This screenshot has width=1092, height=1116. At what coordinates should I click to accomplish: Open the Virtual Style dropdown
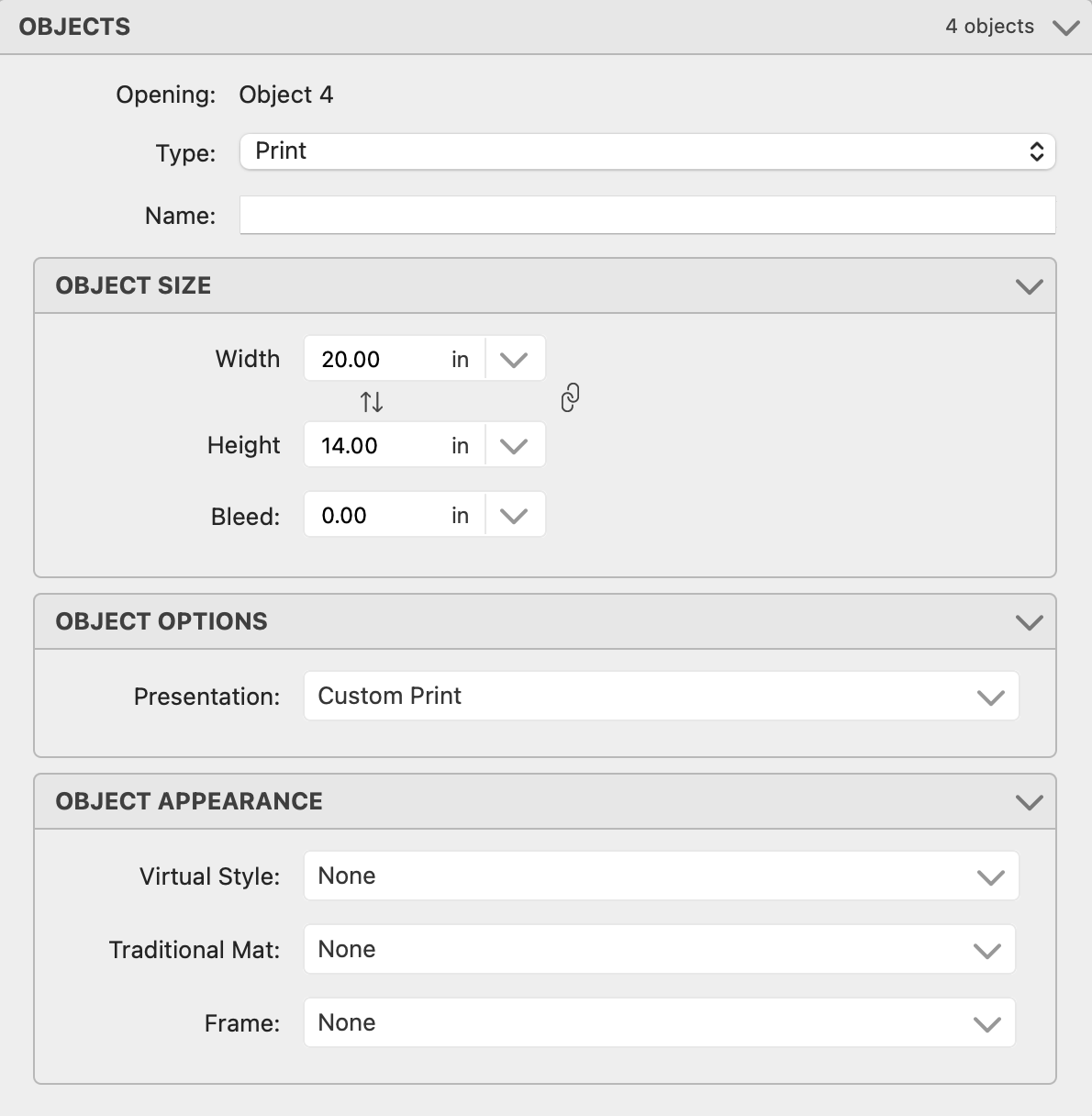pos(661,876)
